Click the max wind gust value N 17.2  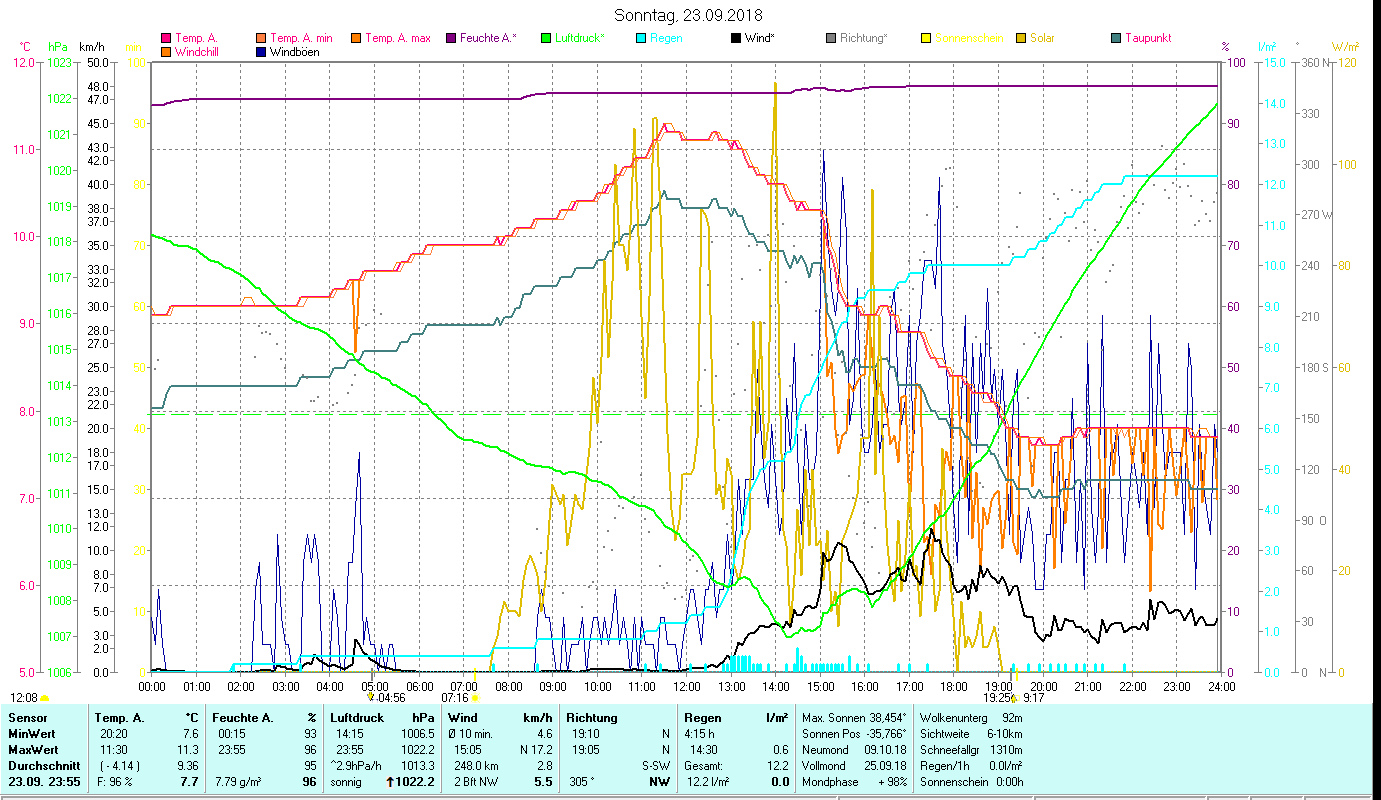click(535, 750)
